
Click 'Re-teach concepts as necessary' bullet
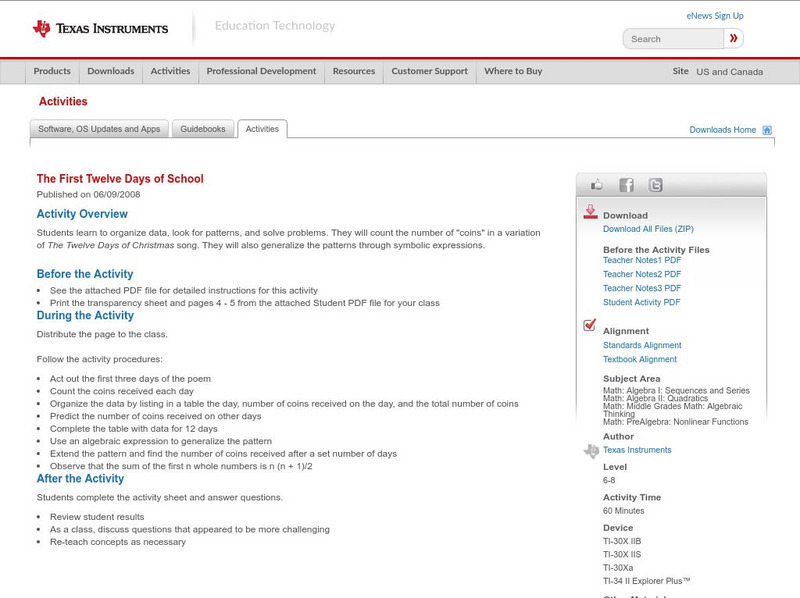118,542
